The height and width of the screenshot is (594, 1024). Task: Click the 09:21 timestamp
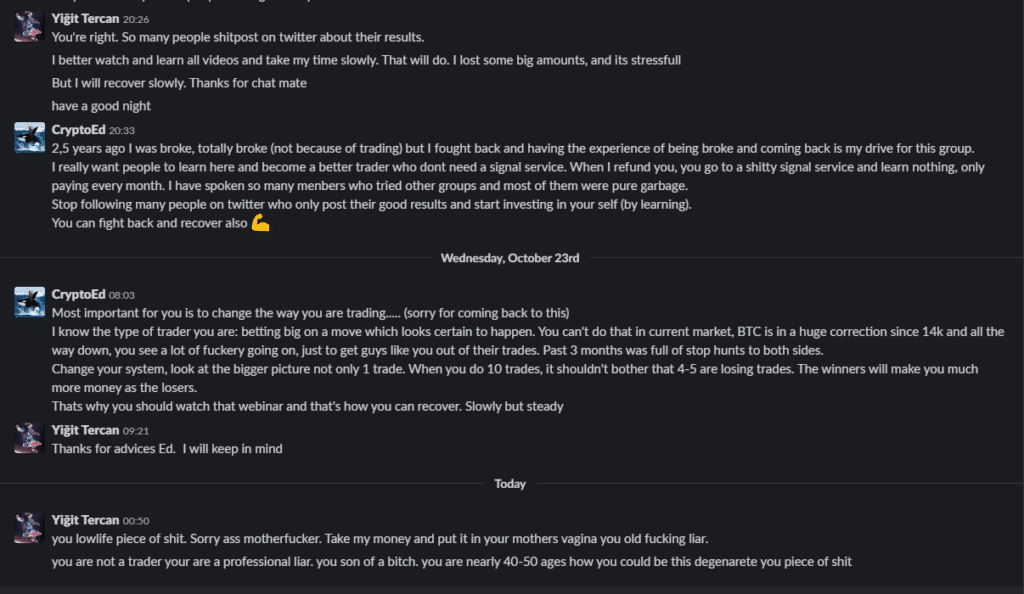[x=136, y=431]
